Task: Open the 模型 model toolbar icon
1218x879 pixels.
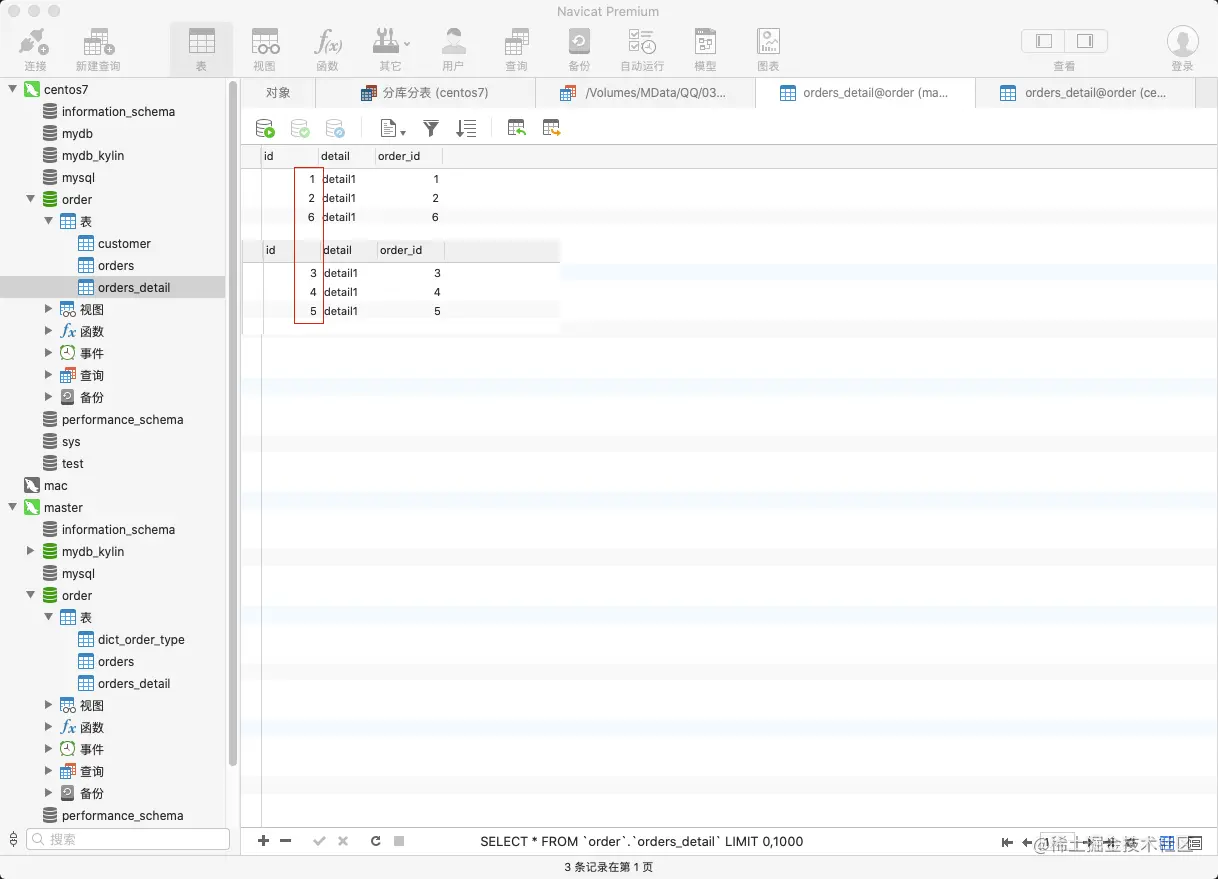Action: pyautogui.click(x=705, y=48)
